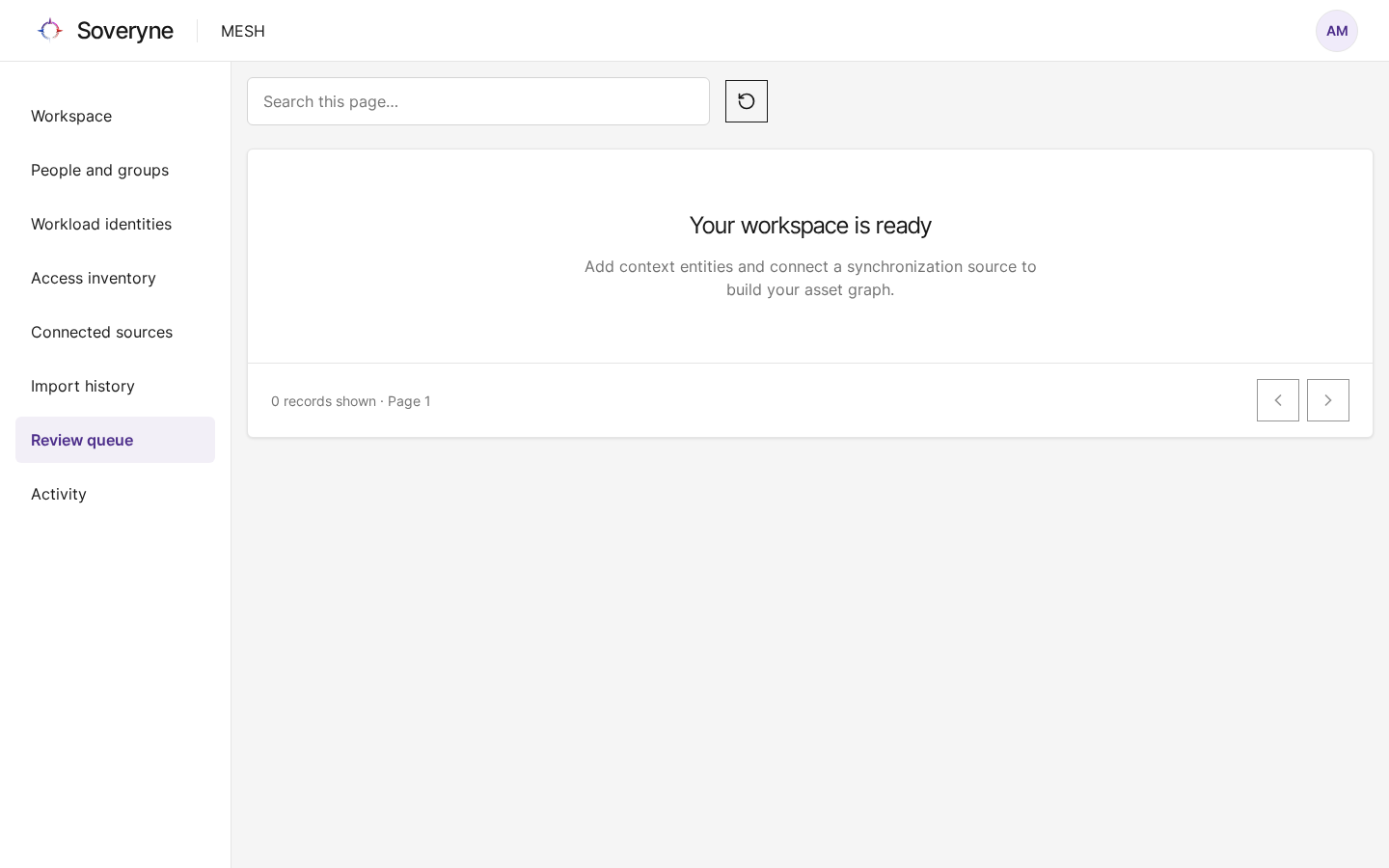Open the Activity page
The height and width of the screenshot is (868, 1389).
pyautogui.click(x=115, y=494)
